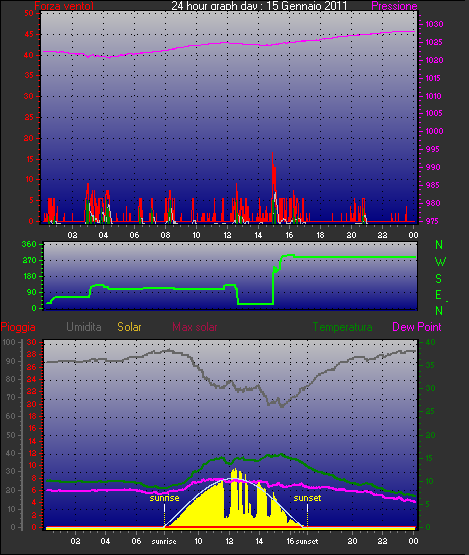Click the 360 wind direction axis value
The image size is (469, 555).
click(29, 244)
